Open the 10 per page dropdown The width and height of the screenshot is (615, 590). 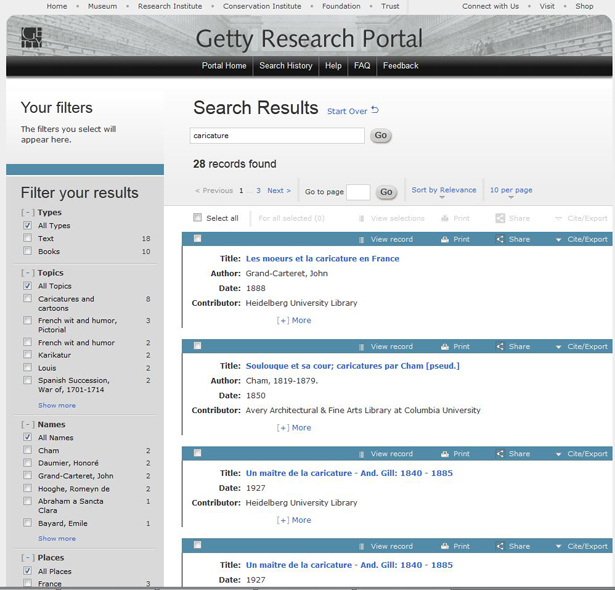[x=511, y=190]
